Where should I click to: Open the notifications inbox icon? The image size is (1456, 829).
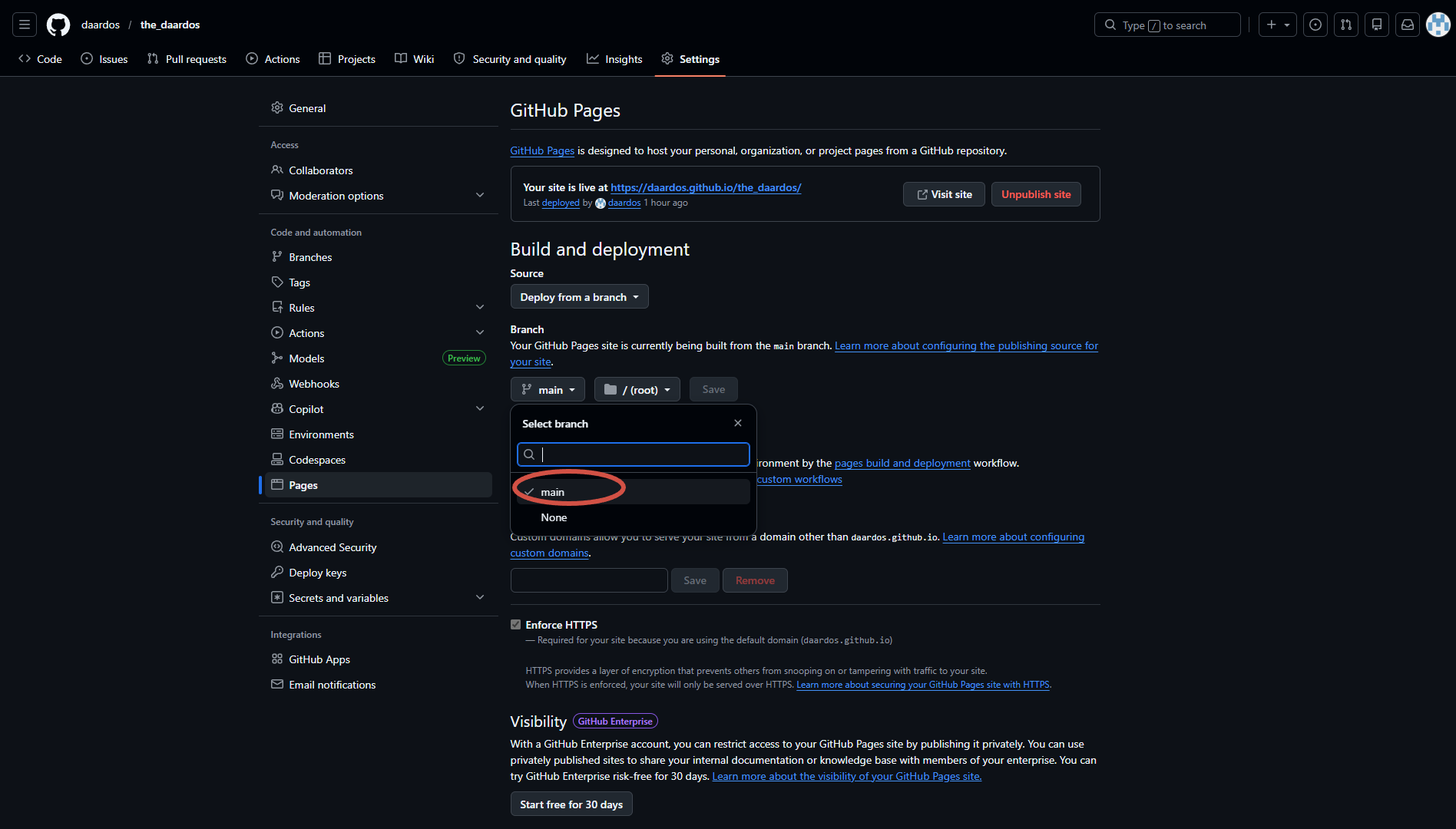coord(1408,25)
